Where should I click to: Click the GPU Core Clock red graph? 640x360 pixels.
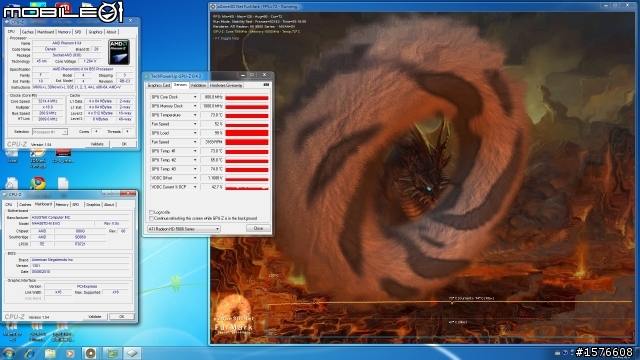tap(247, 97)
